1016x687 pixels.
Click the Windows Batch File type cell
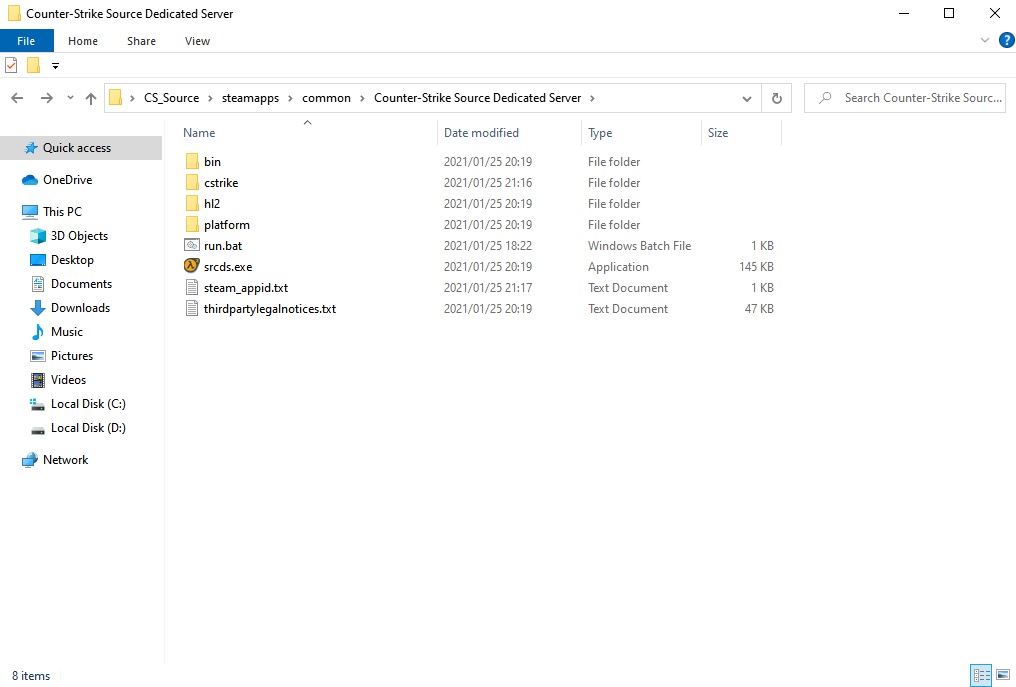(x=640, y=246)
